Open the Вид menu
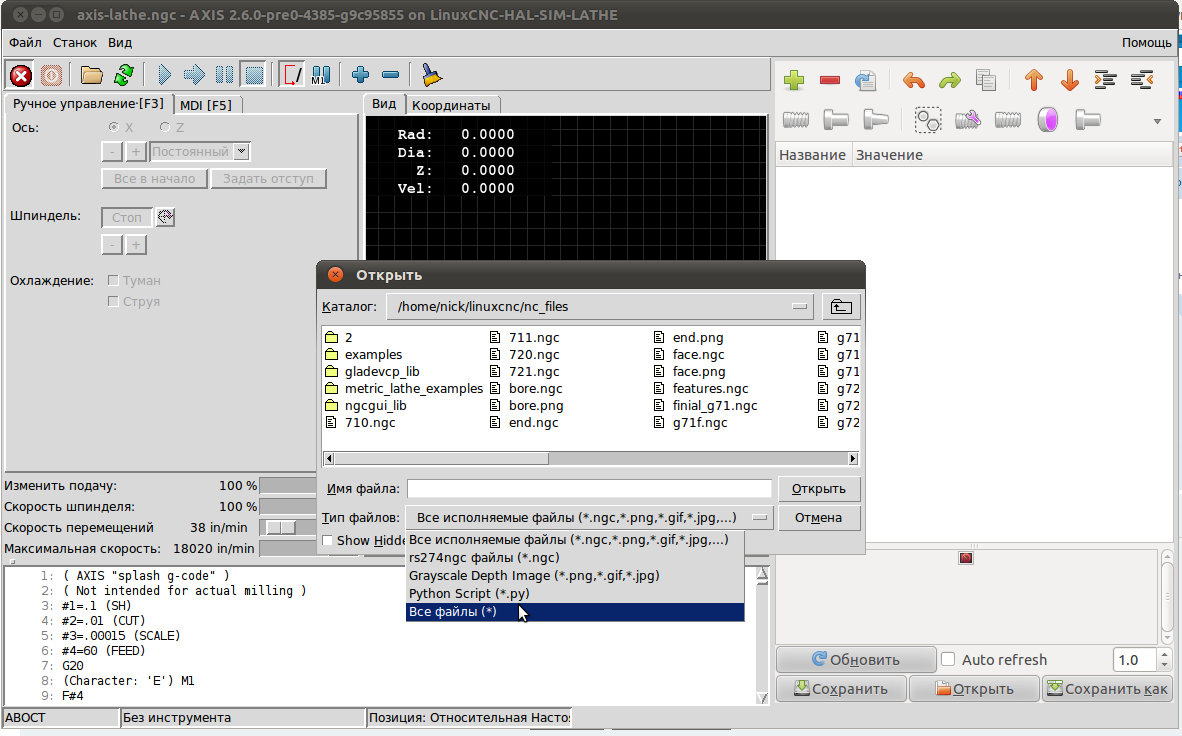This screenshot has height=736, width=1182. [x=119, y=42]
